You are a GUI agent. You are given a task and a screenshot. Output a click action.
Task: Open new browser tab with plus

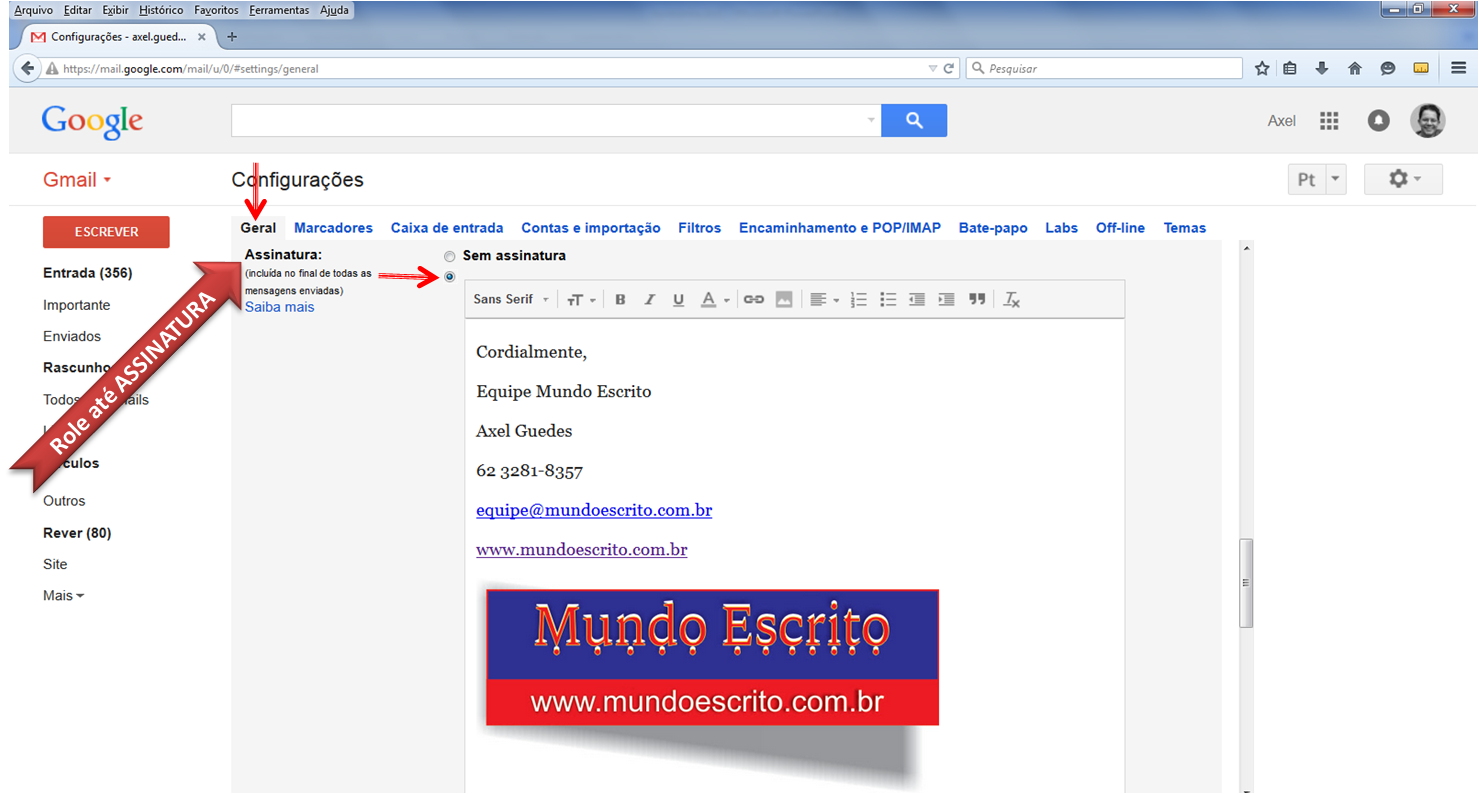point(232,36)
